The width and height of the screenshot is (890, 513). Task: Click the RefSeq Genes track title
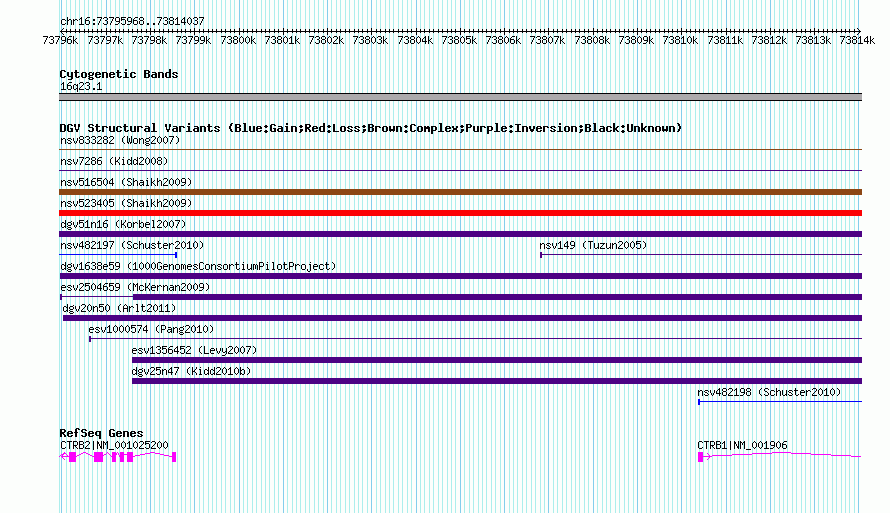101,433
